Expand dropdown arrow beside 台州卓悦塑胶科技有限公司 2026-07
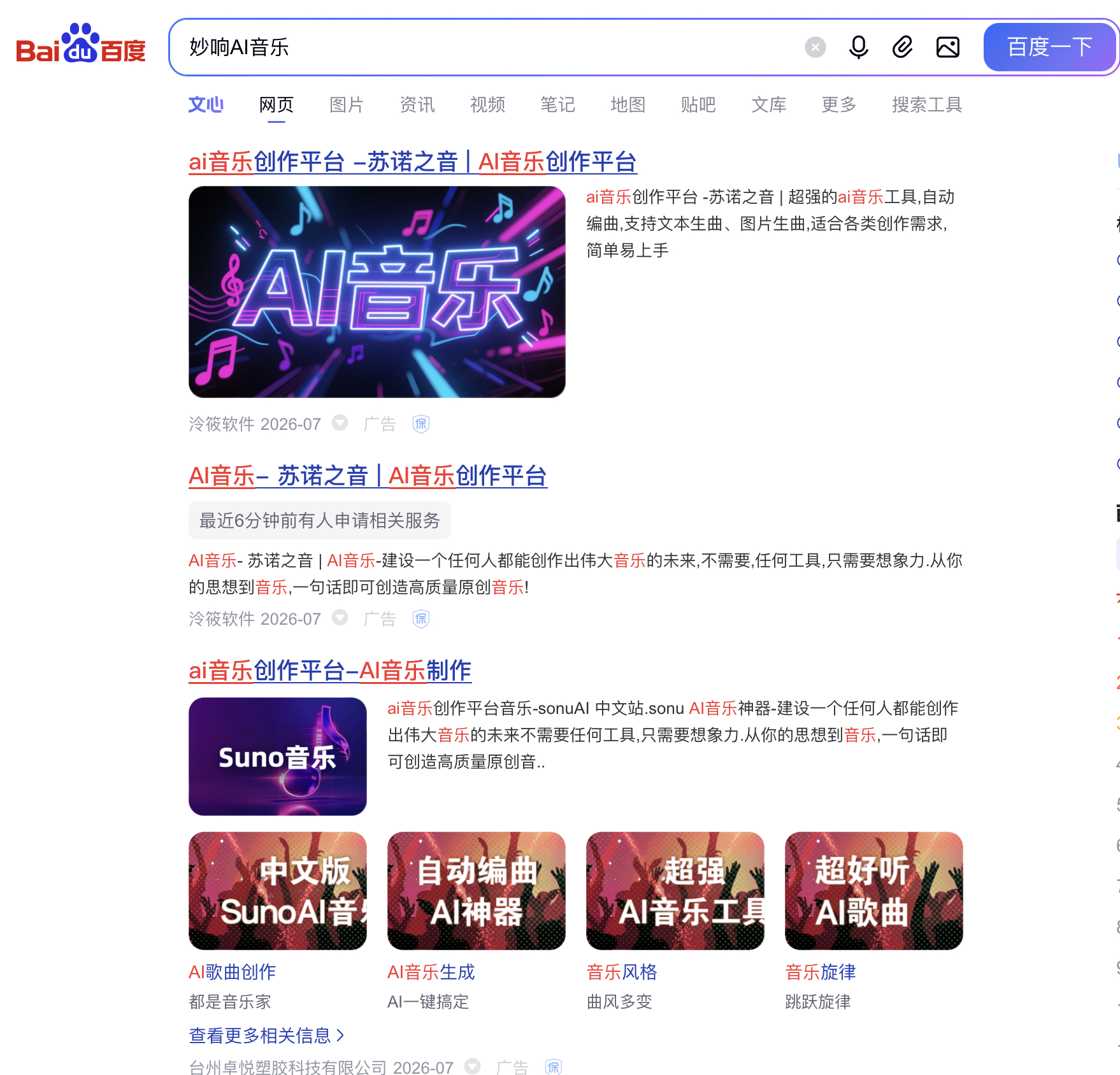Image resolution: width=1120 pixels, height=1075 pixels. (473, 1065)
